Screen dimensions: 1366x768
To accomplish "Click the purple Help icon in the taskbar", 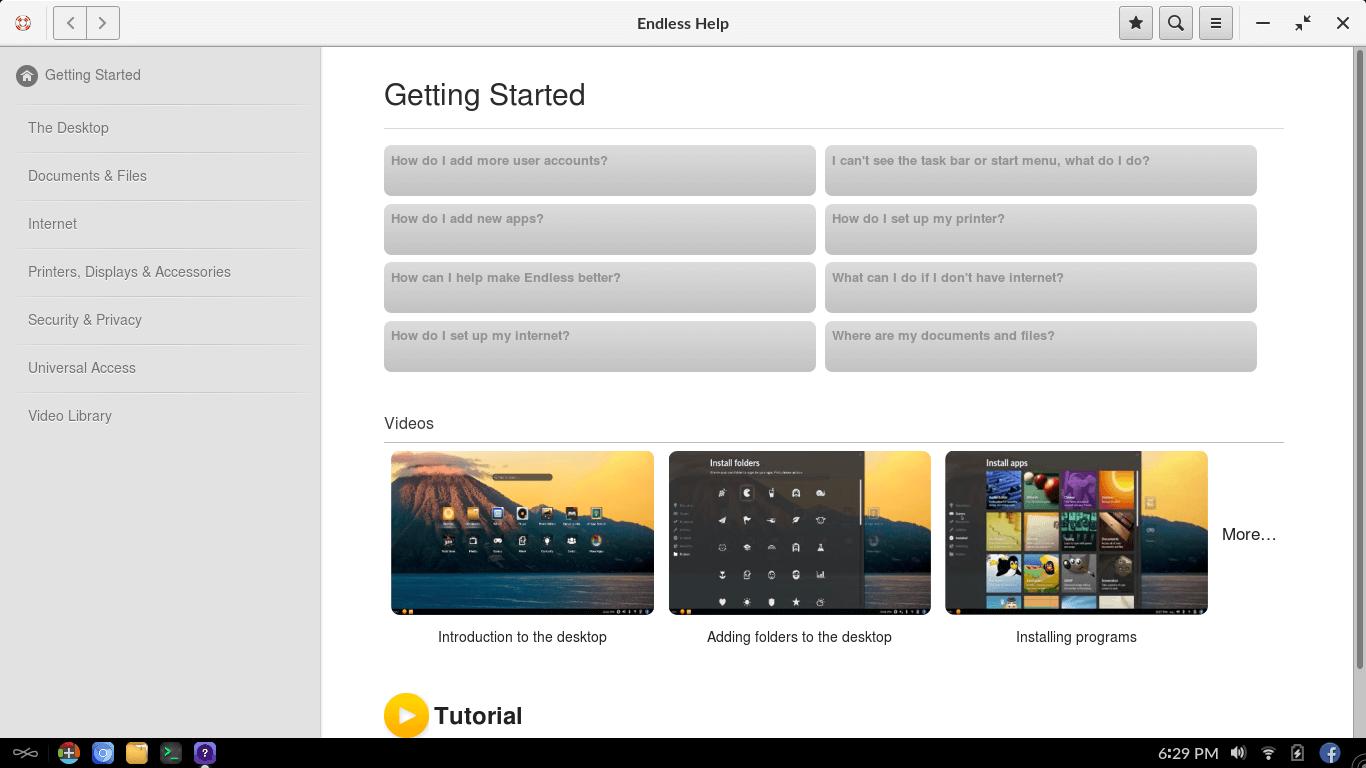I will (x=205, y=753).
